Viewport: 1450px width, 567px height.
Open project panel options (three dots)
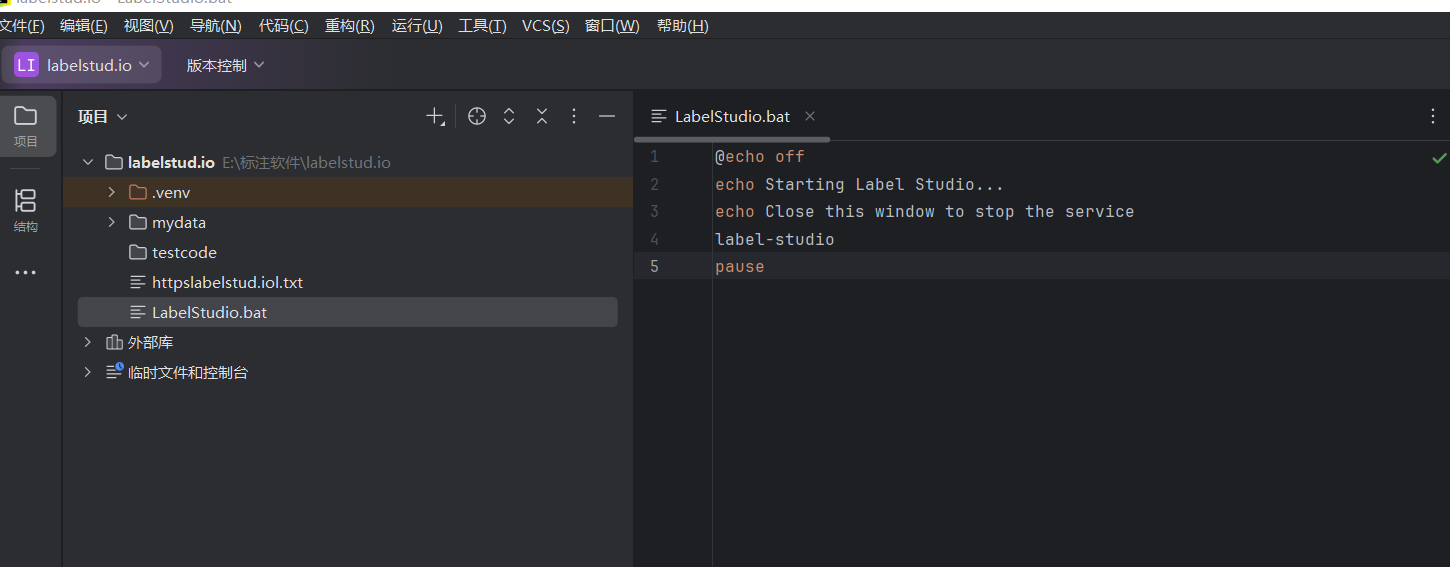pyautogui.click(x=574, y=117)
